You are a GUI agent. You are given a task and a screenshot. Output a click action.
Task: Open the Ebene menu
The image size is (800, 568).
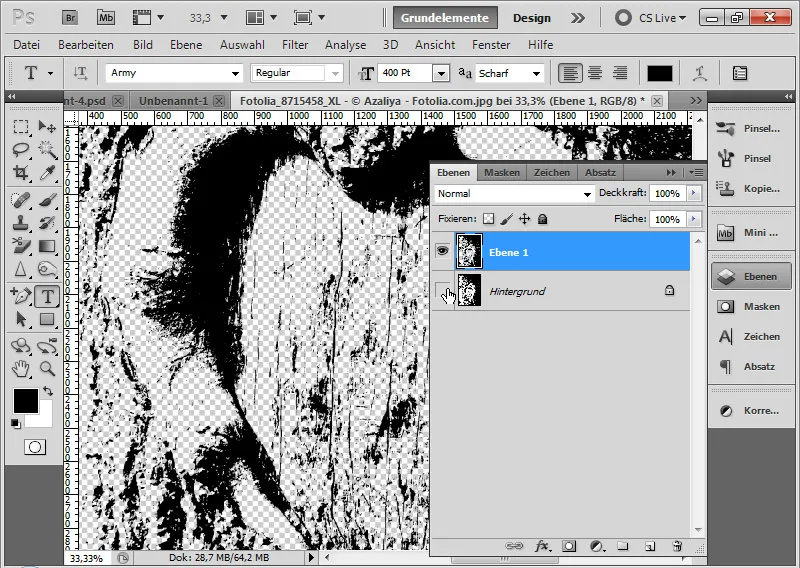186,45
